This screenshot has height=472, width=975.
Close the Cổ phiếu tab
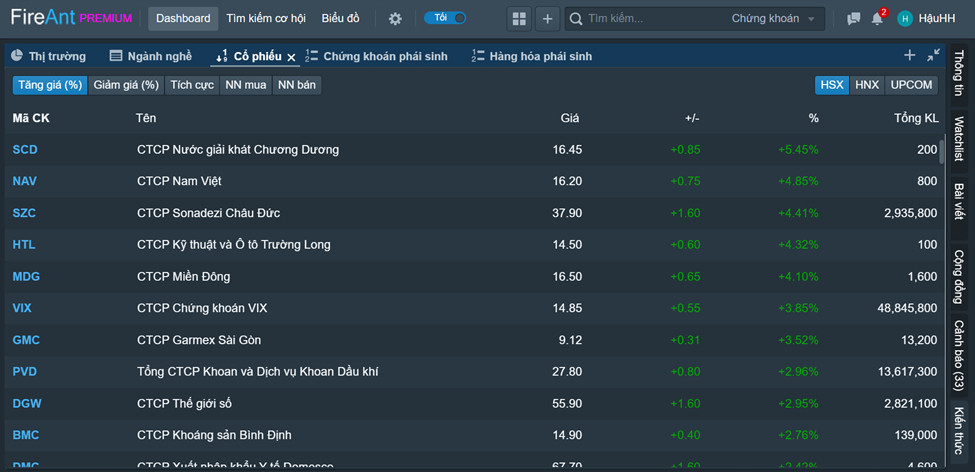[291, 57]
